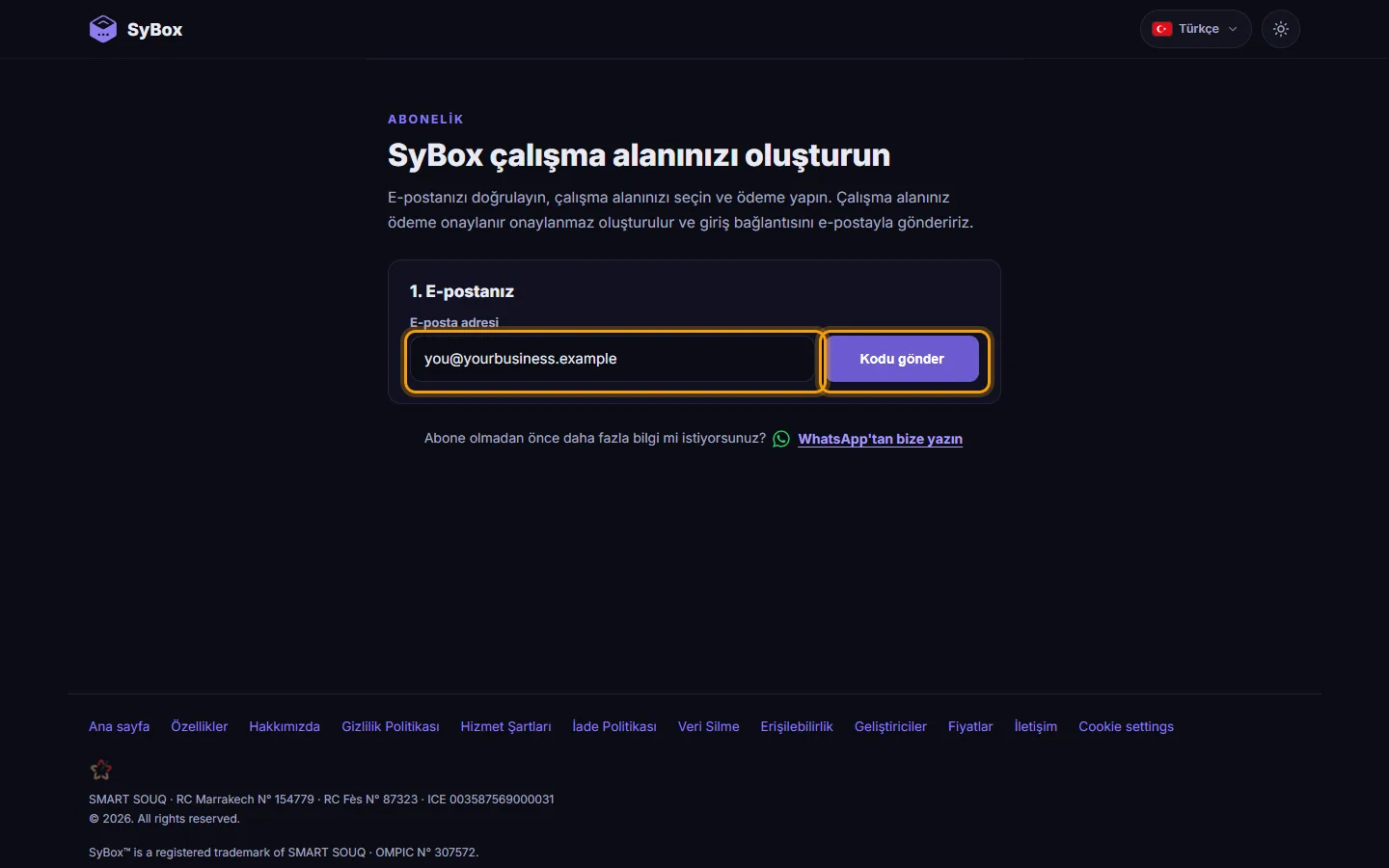Open Cookie settings in the footer

click(1127, 726)
